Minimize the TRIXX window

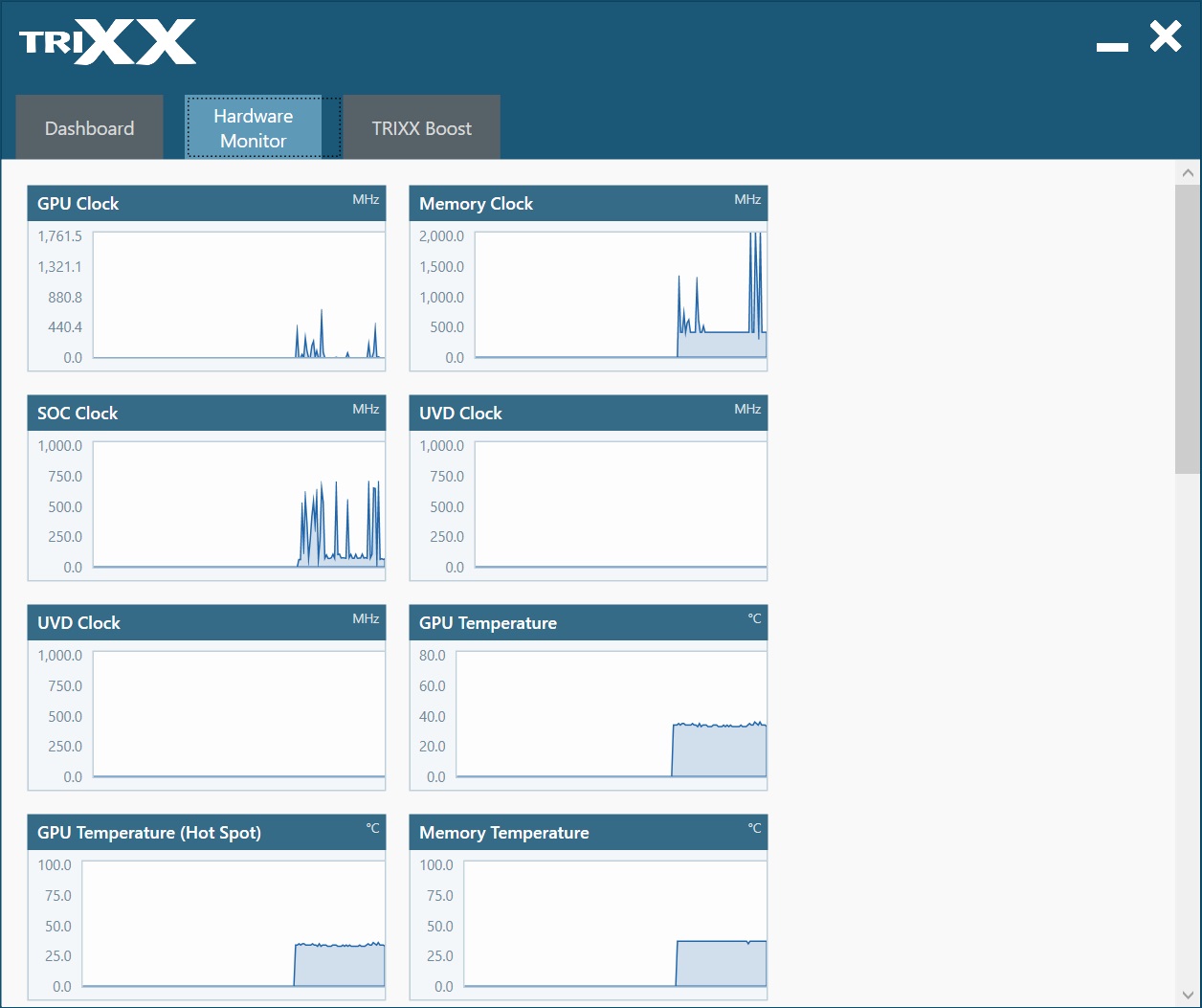pyautogui.click(x=1112, y=46)
